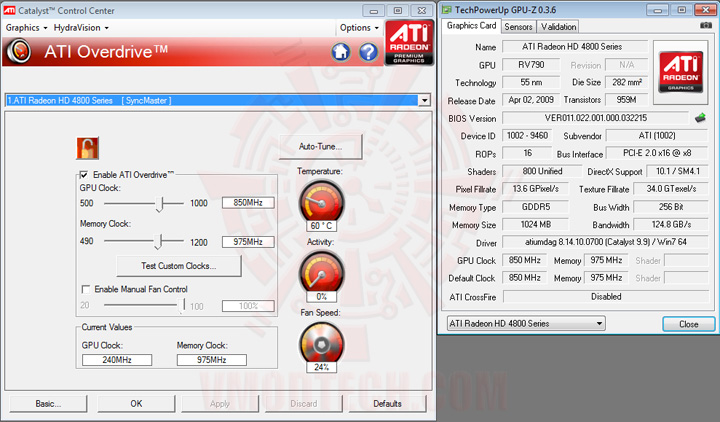Click the Bus Interface PCI-E 2.0 x16 value
Image resolution: width=720 pixels, height=422 pixels.
pos(657,153)
